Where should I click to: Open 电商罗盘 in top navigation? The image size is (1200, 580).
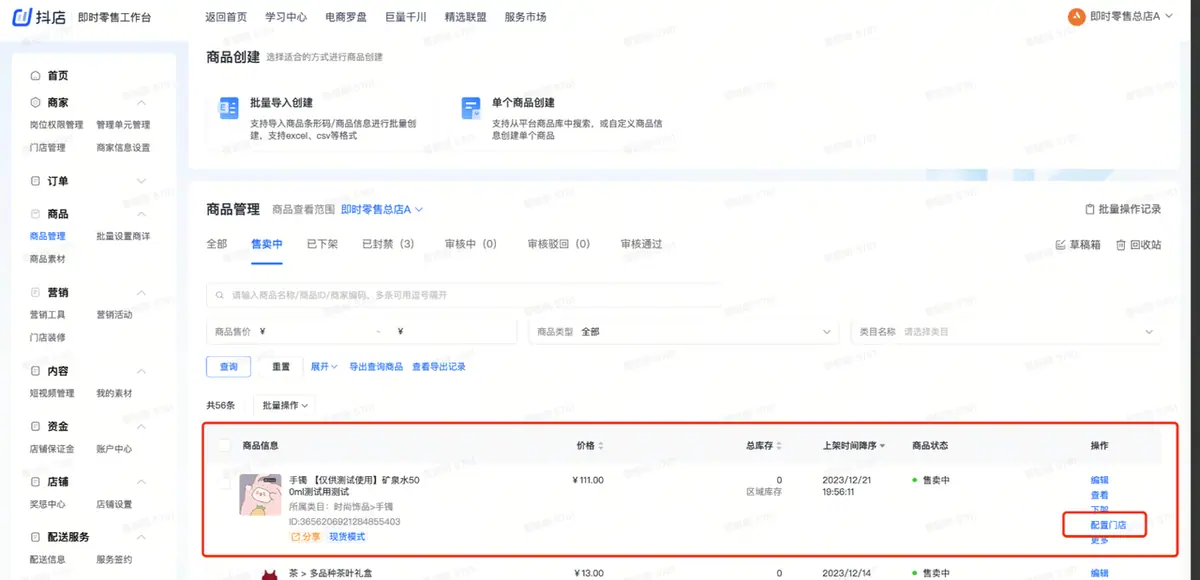click(346, 17)
